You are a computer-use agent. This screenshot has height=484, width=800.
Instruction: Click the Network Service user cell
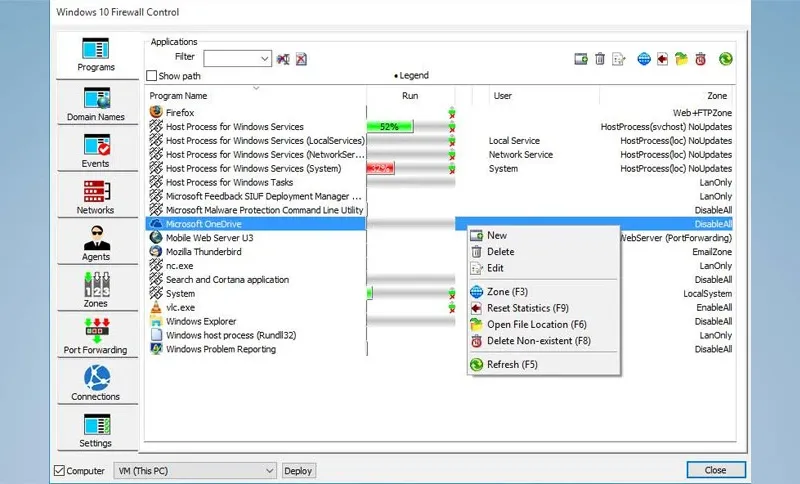(520, 155)
